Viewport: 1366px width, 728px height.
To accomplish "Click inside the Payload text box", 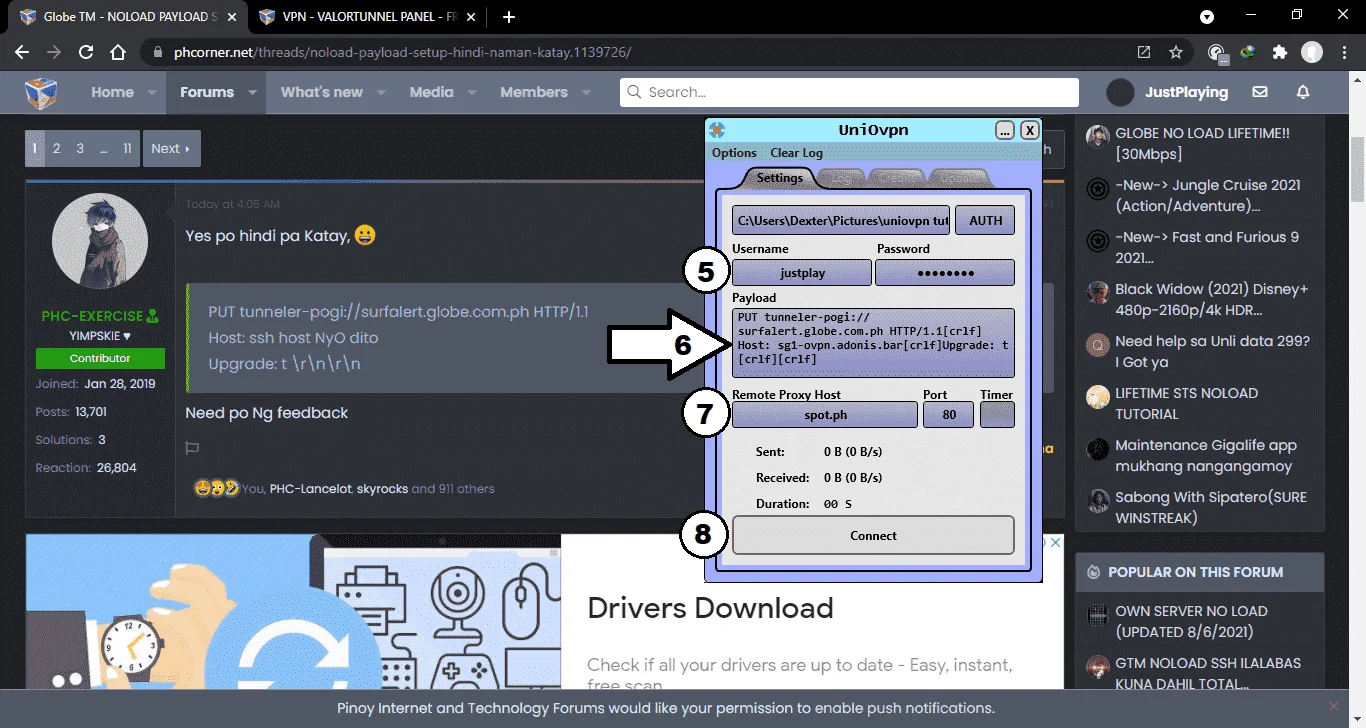I will pyautogui.click(x=873, y=342).
